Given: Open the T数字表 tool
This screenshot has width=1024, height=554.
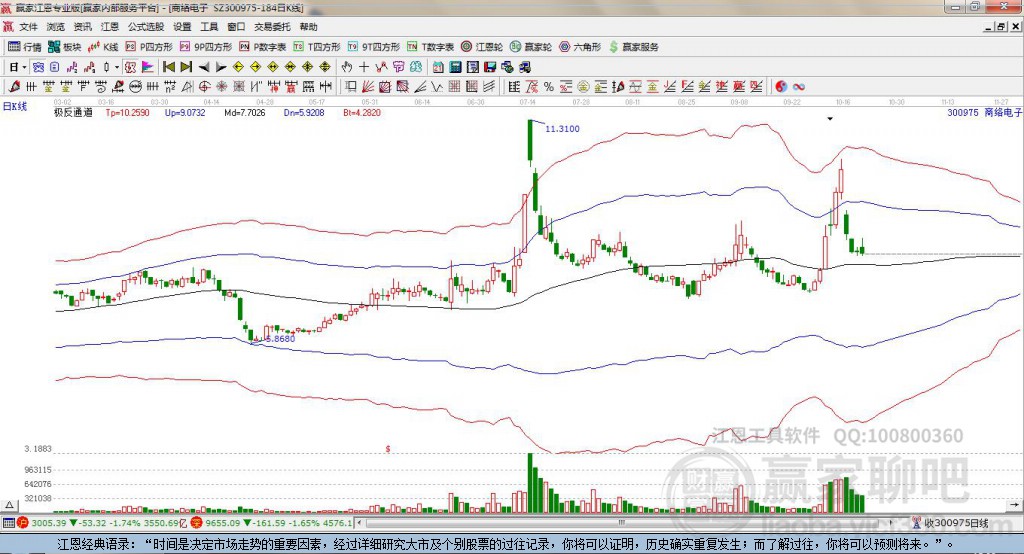Looking at the screenshot, I should (430, 47).
